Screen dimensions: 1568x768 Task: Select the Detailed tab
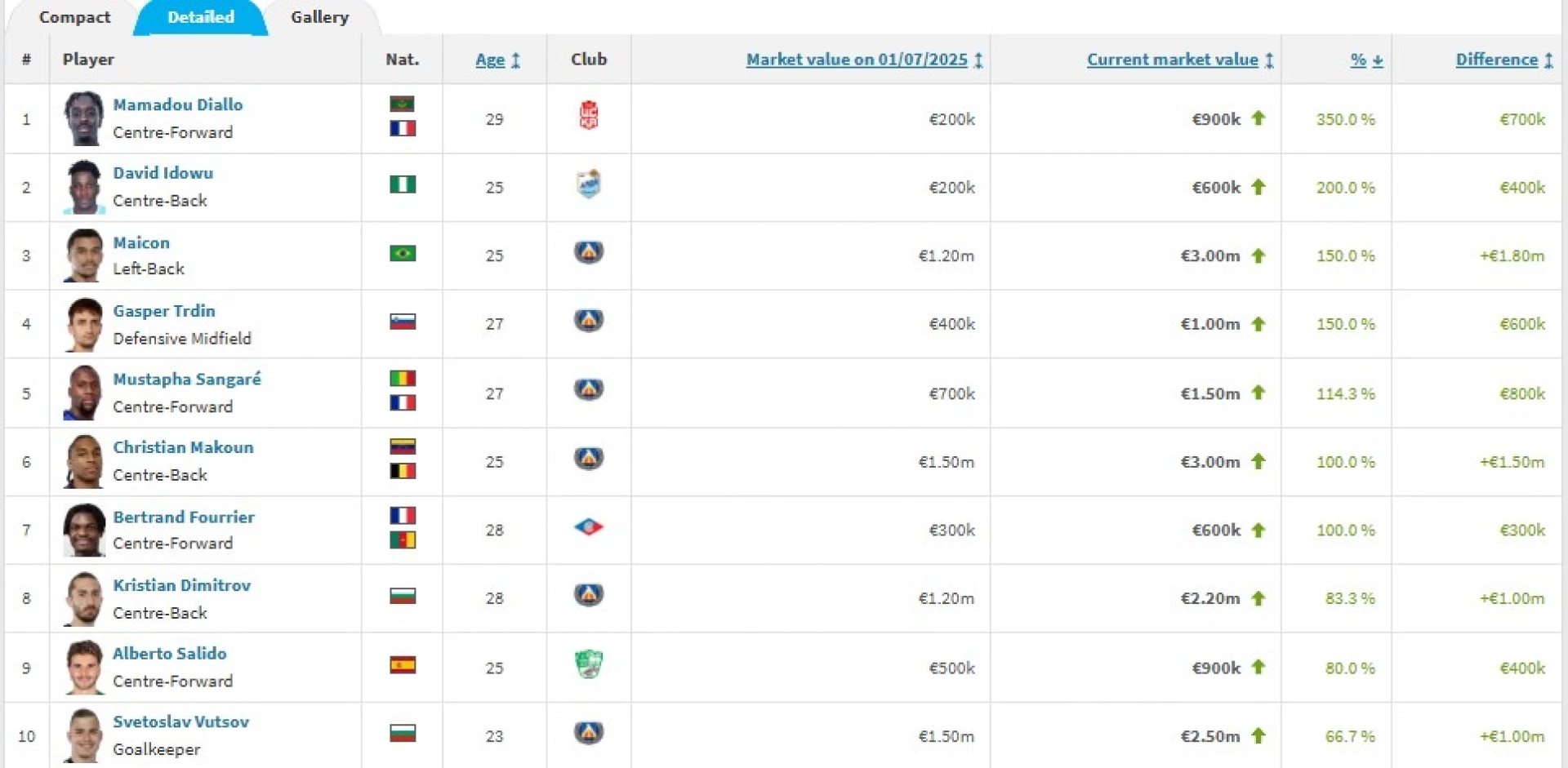click(201, 17)
